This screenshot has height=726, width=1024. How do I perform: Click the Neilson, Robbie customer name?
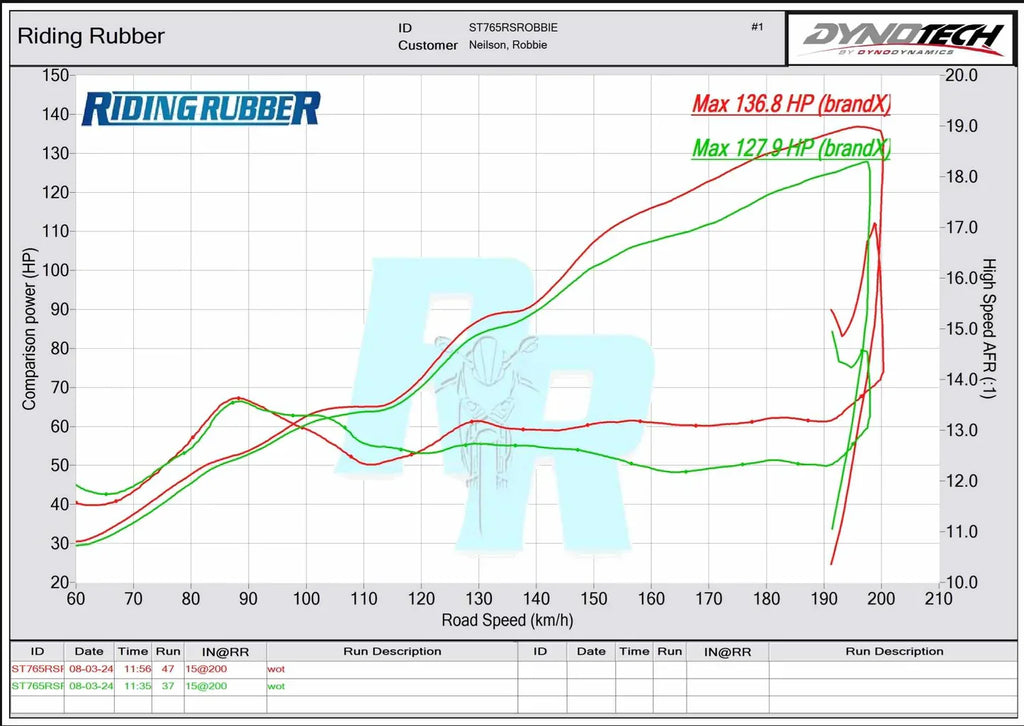click(507, 46)
